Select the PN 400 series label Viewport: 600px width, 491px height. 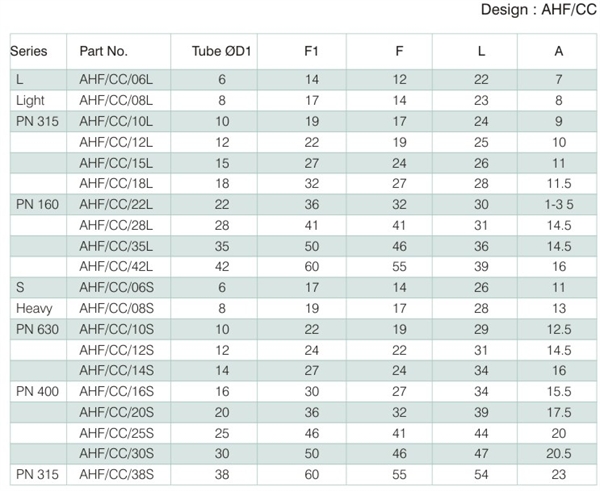pos(38,391)
